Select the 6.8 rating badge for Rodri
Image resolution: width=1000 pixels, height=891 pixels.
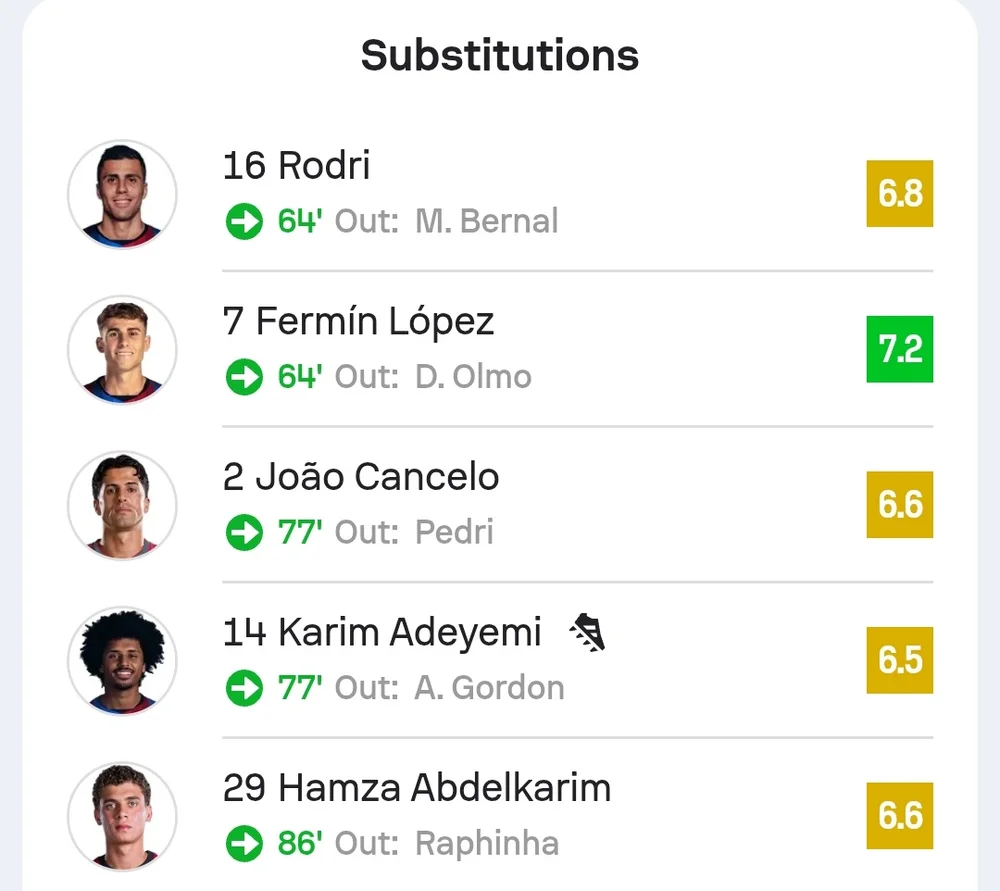tap(900, 193)
